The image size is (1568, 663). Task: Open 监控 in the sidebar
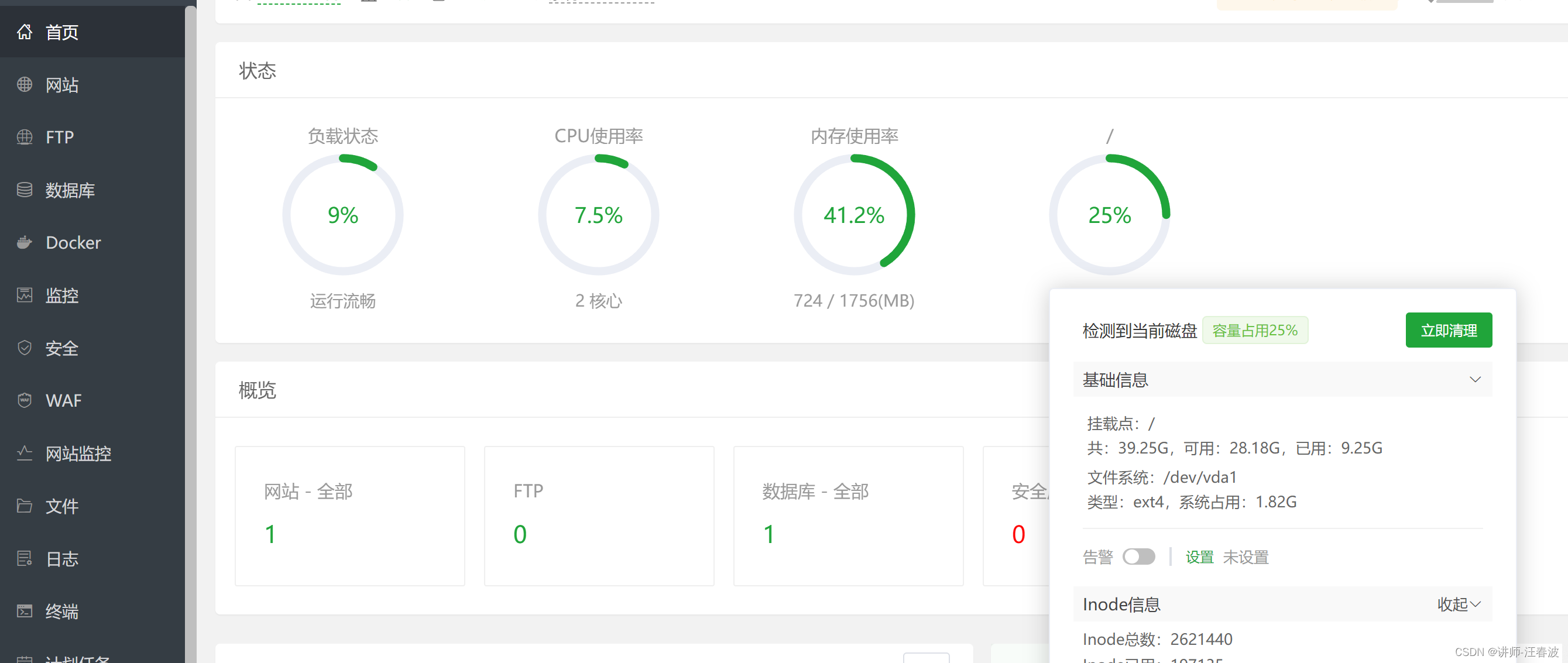92,296
